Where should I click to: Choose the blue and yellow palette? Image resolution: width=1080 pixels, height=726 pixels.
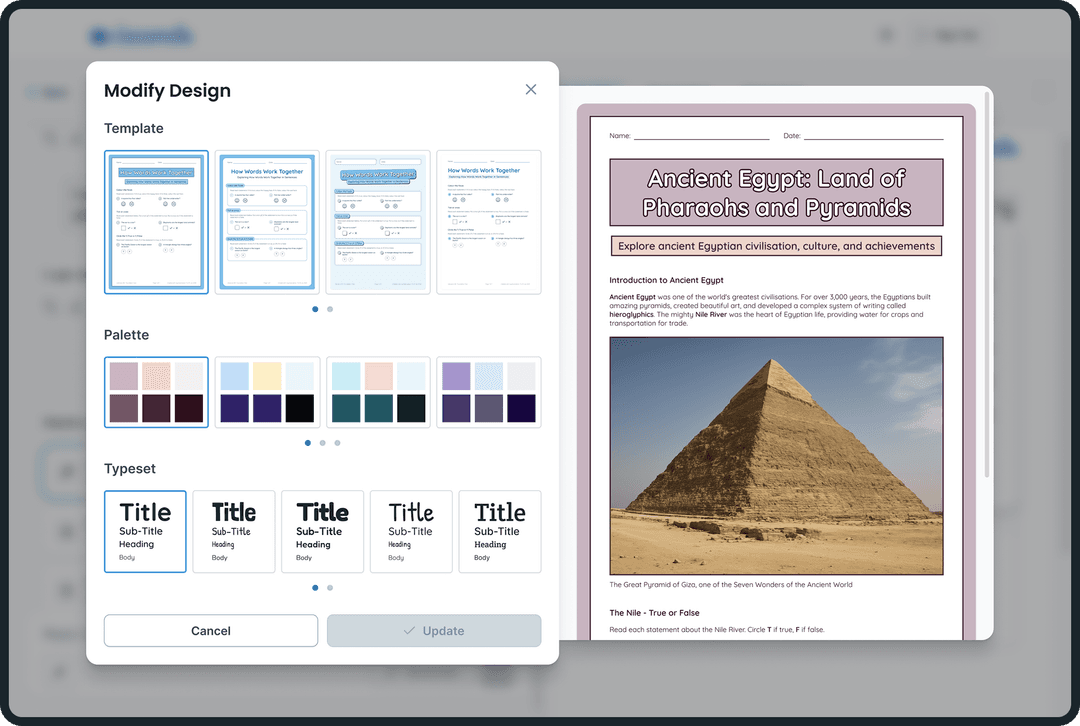pos(267,392)
